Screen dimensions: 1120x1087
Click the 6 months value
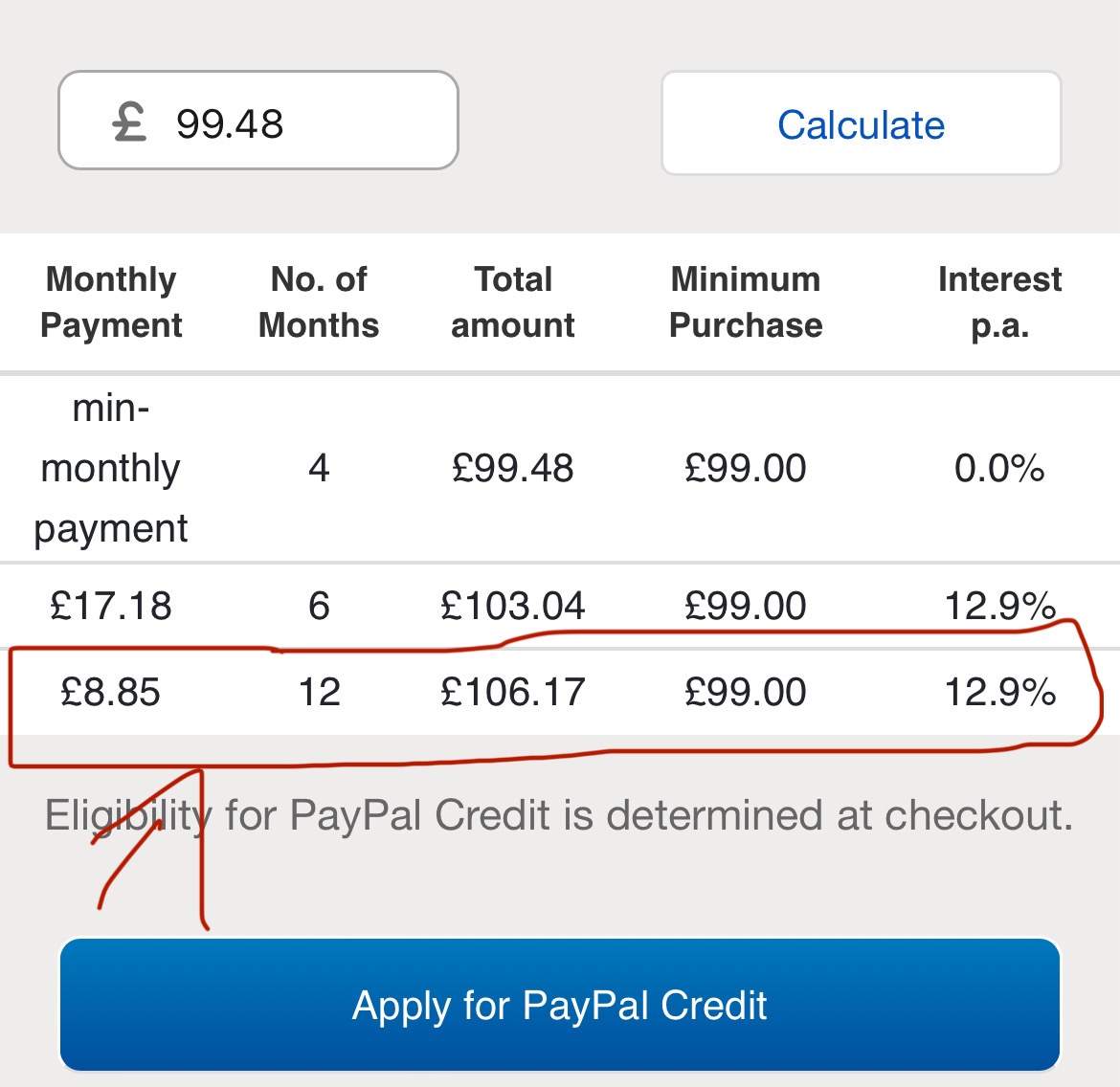[x=320, y=606]
